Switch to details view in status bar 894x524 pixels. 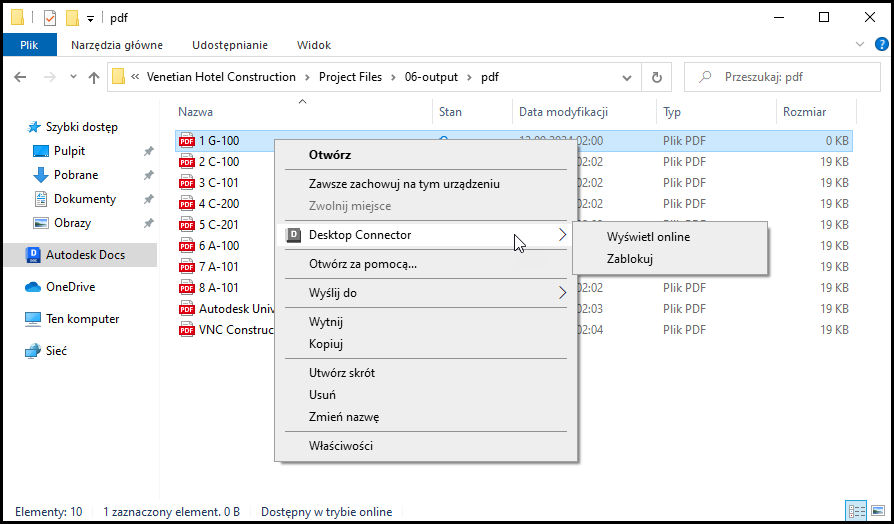[x=857, y=511]
